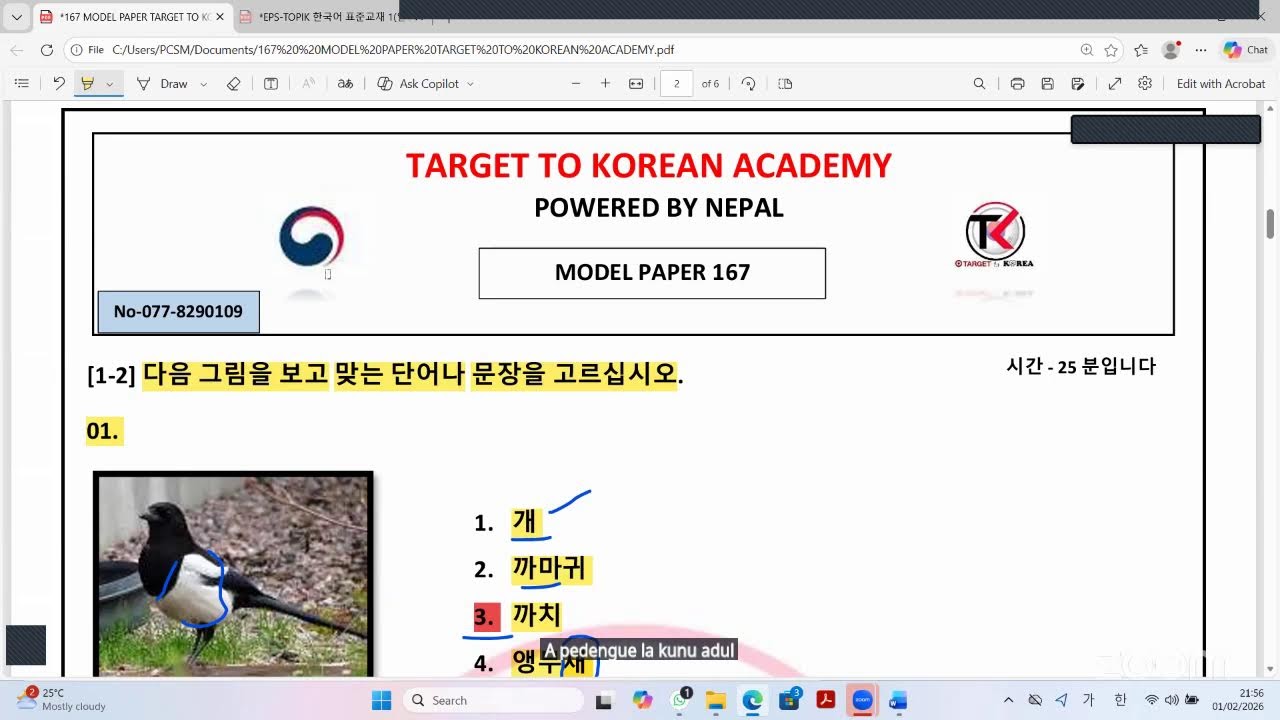
Task: Click the Translate icon
Action: point(345,84)
